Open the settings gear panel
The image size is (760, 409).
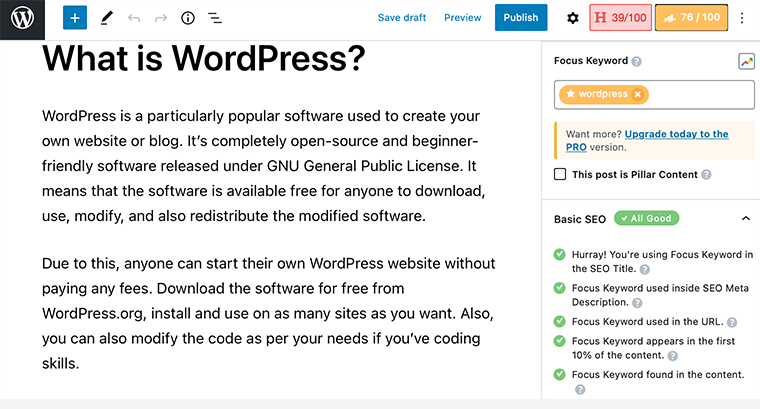pyautogui.click(x=572, y=18)
